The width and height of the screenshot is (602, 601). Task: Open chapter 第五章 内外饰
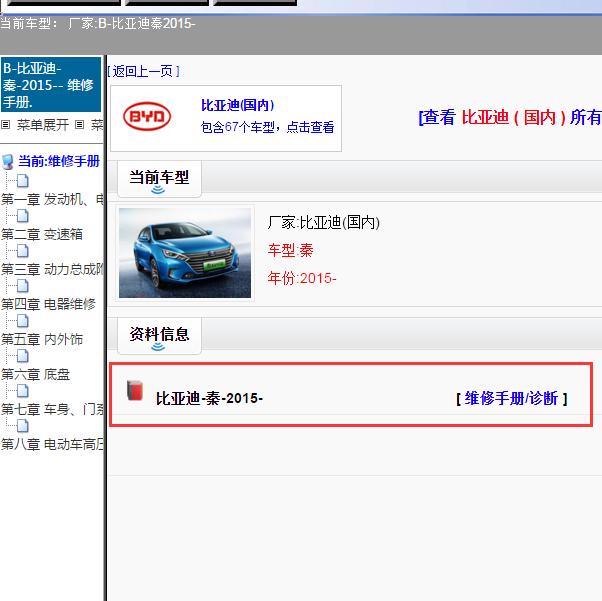tap(42, 339)
